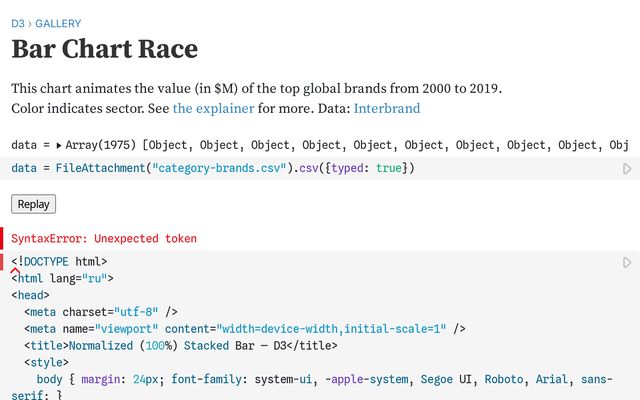Open the D3 breadcrumb link
This screenshot has height=400, width=640.
pyautogui.click(x=18, y=23)
